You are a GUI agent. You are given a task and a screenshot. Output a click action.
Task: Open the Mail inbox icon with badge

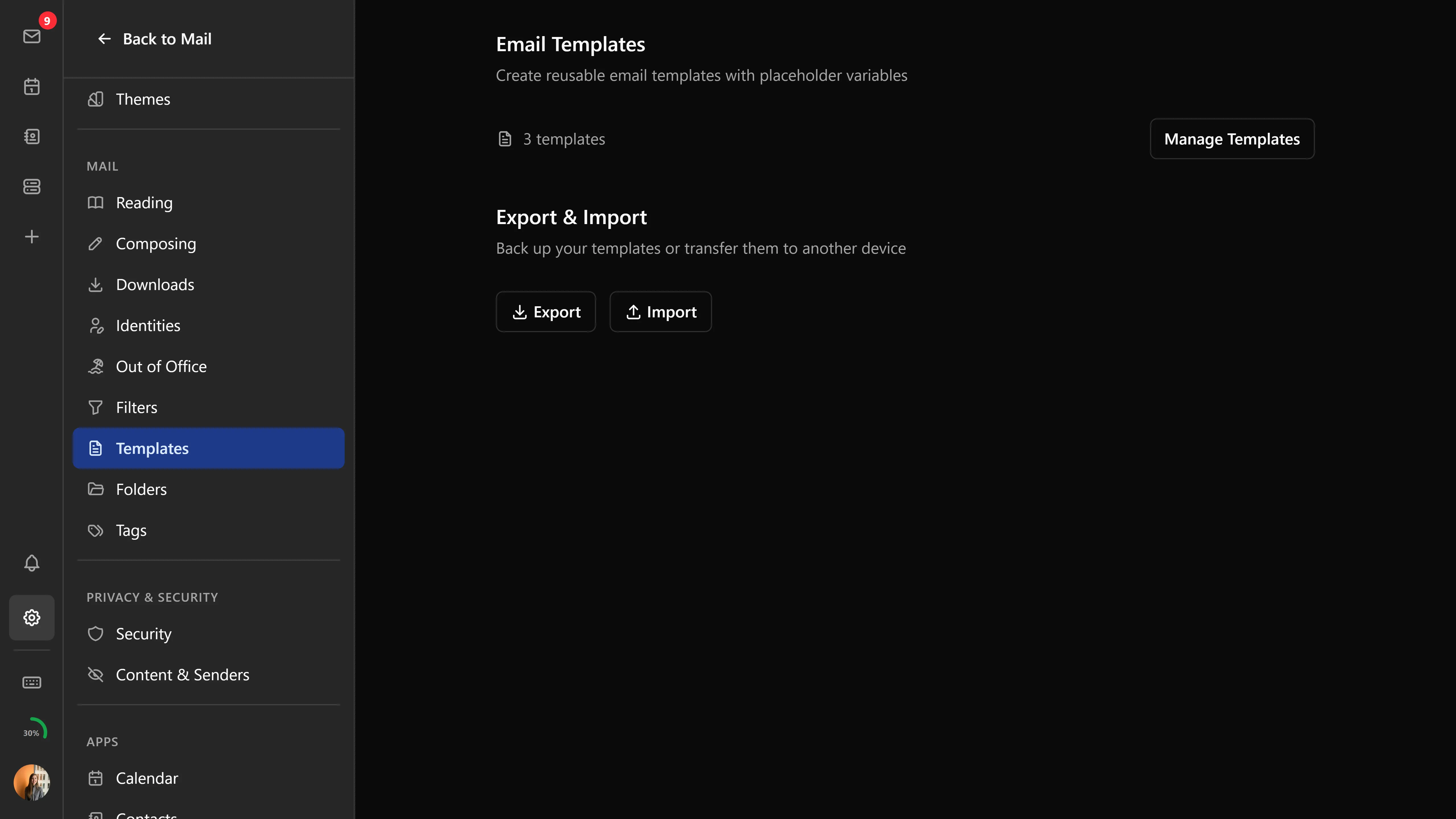pos(32,36)
